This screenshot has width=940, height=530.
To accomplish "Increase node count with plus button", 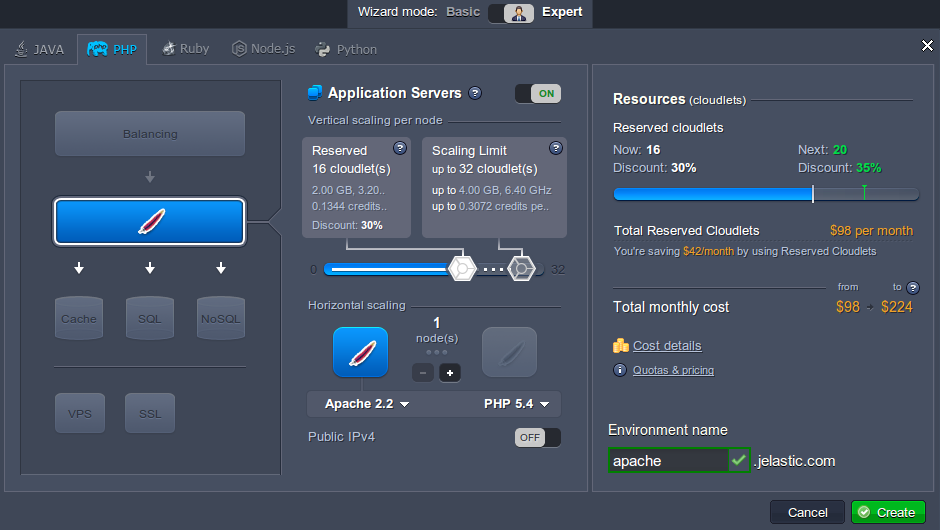I will pos(450,373).
